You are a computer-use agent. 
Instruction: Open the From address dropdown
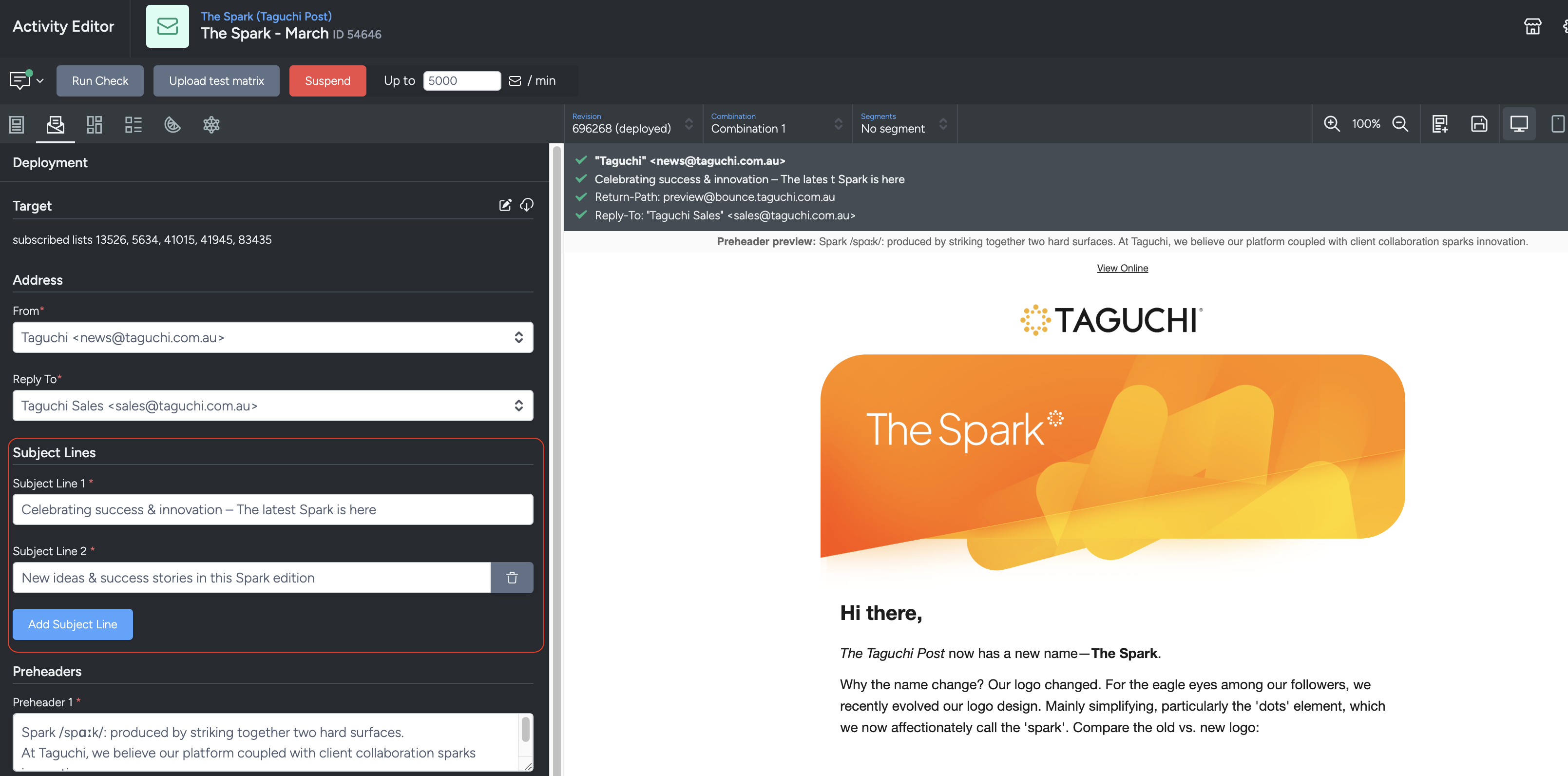[x=273, y=337]
